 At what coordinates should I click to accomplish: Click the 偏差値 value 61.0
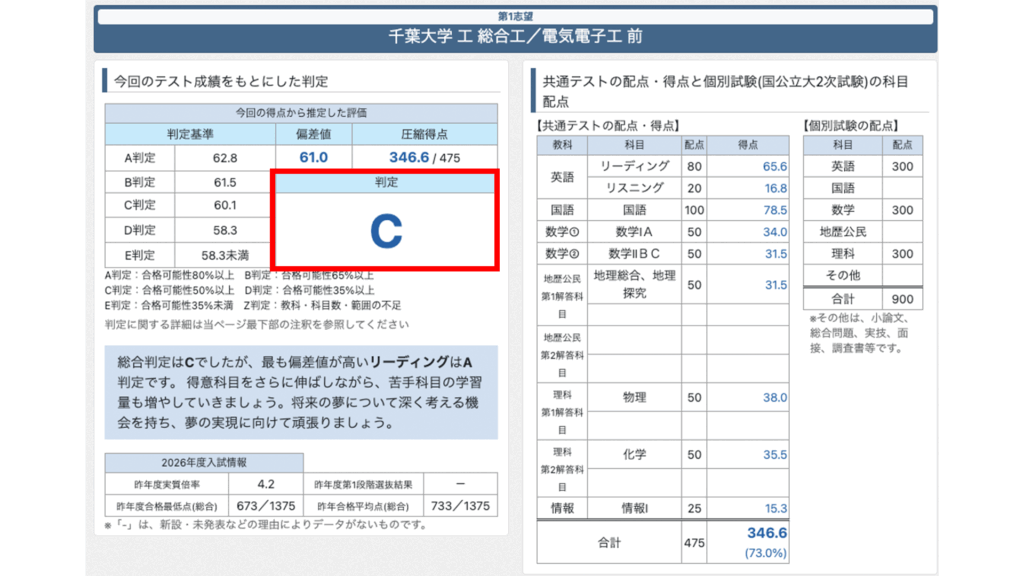click(x=313, y=158)
